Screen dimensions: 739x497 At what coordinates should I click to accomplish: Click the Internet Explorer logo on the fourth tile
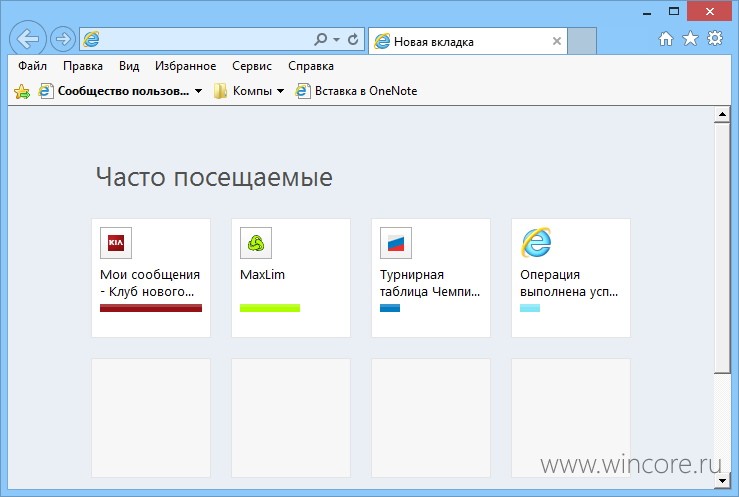536,243
